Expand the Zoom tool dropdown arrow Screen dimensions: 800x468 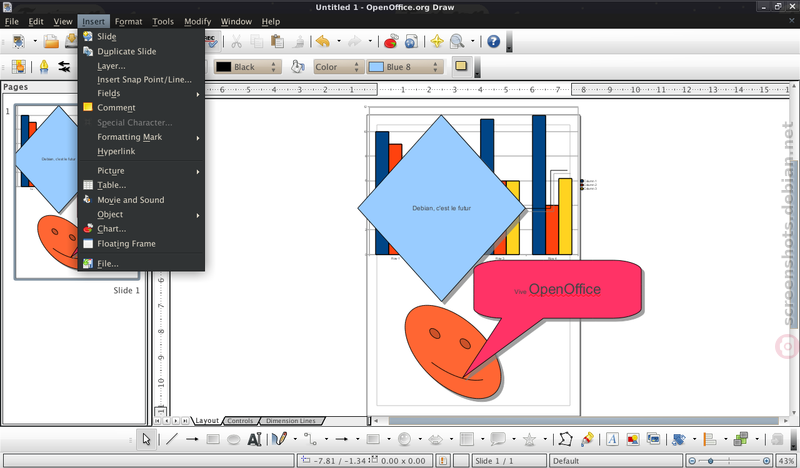(472, 41)
